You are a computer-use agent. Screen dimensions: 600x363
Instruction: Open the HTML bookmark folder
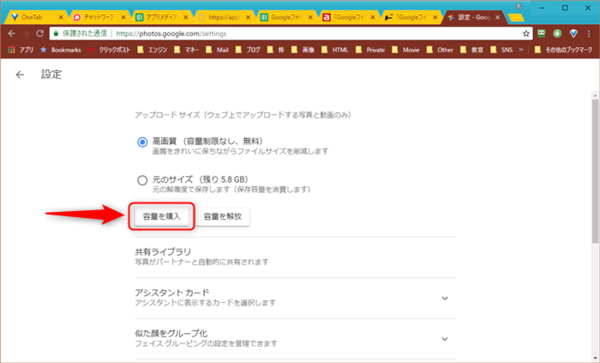pos(335,50)
